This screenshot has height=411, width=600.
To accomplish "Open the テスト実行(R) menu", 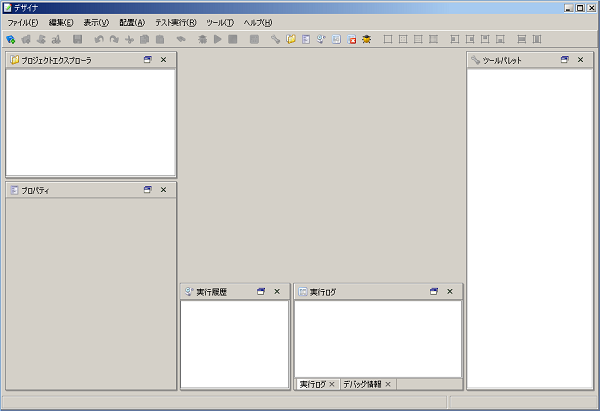I will 175,22.
